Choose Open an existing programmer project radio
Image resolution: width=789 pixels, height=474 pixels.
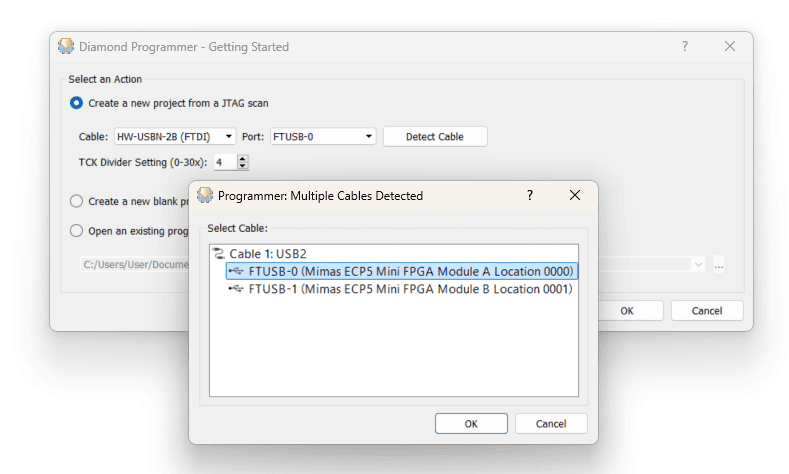pos(77,231)
